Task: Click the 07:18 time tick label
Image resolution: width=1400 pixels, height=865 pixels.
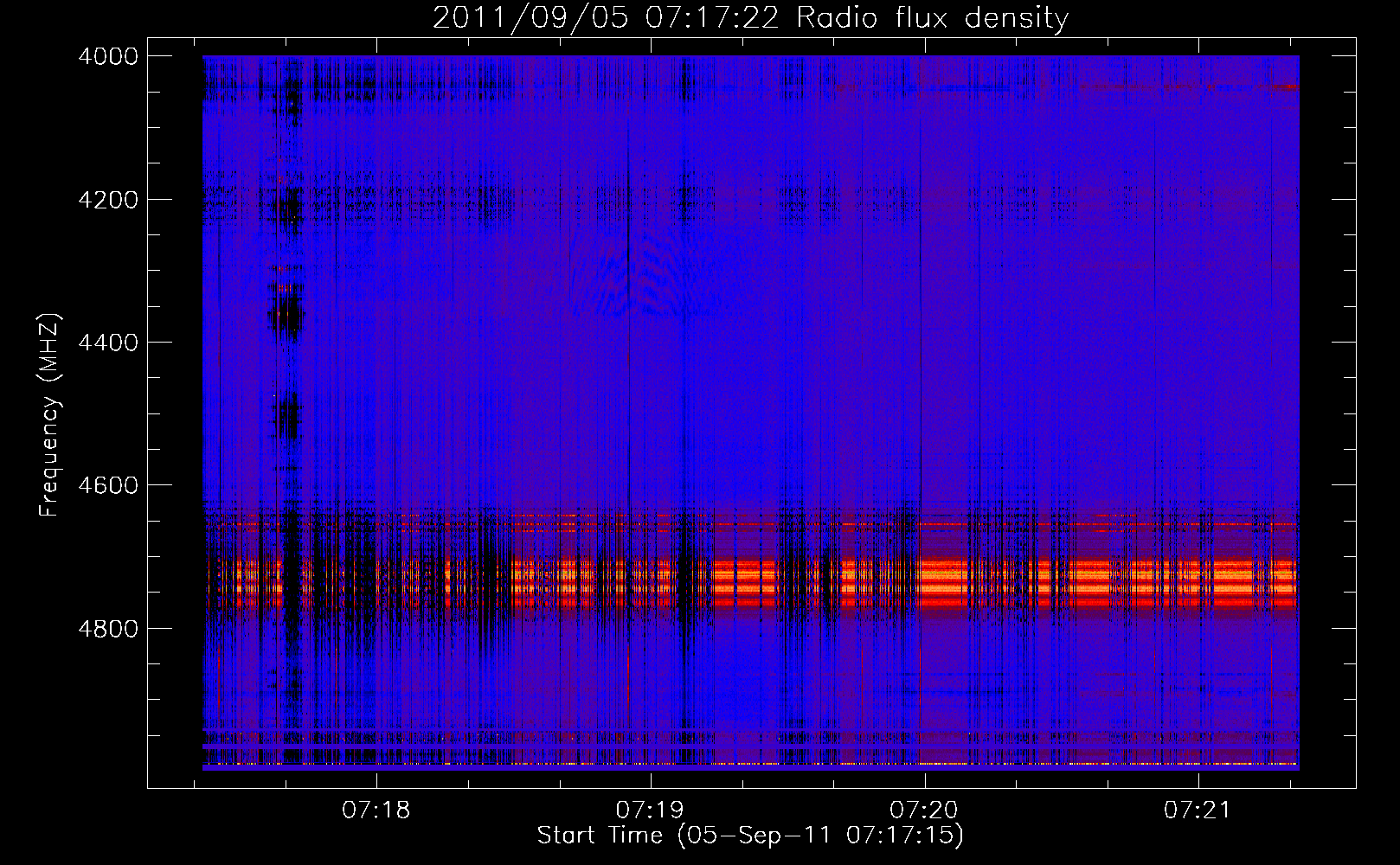Action: [376, 811]
